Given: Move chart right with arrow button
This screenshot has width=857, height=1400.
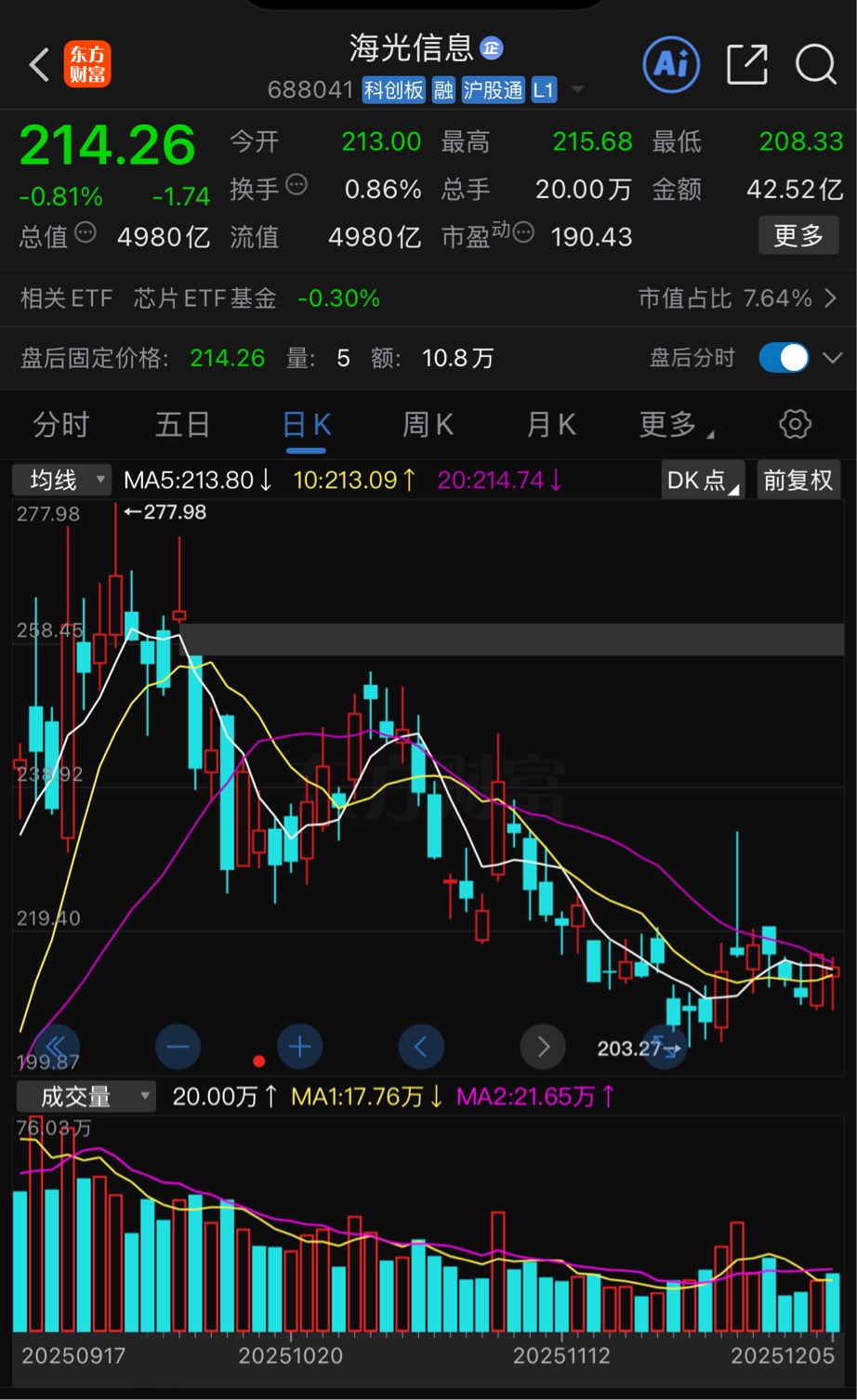Looking at the screenshot, I should coord(543,1047).
